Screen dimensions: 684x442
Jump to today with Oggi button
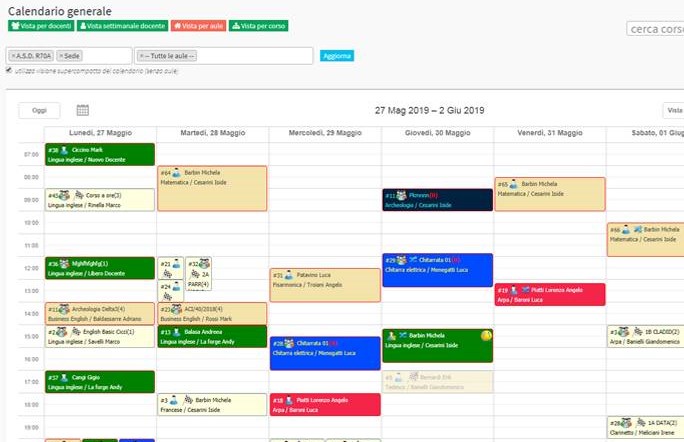click(x=39, y=111)
